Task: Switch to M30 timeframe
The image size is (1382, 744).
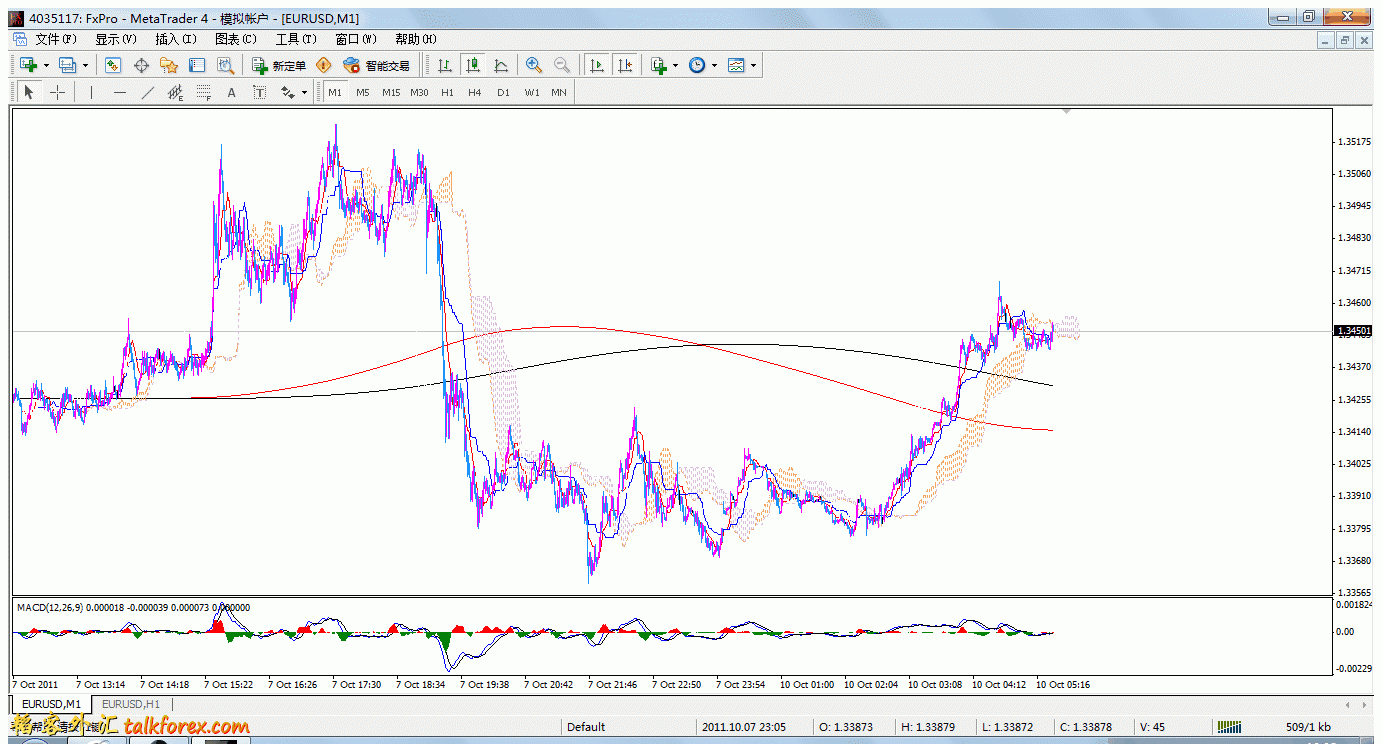Action: tap(419, 92)
